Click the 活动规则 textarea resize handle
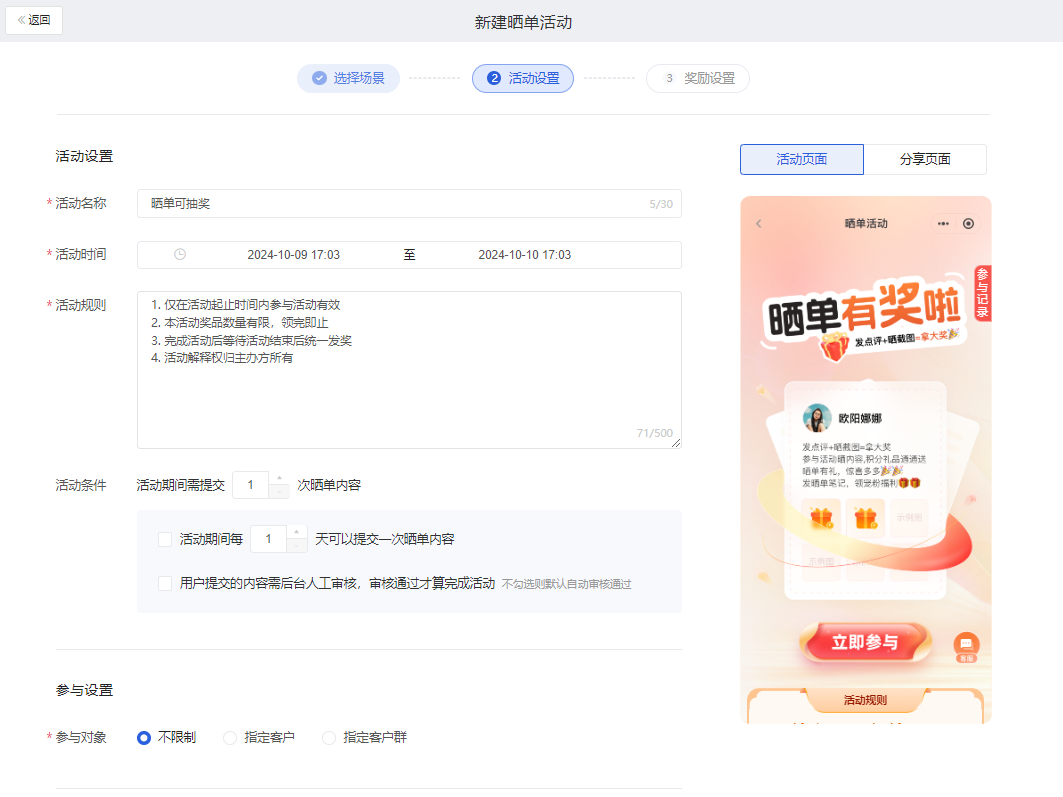The width and height of the screenshot is (1063, 797). (x=676, y=443)
